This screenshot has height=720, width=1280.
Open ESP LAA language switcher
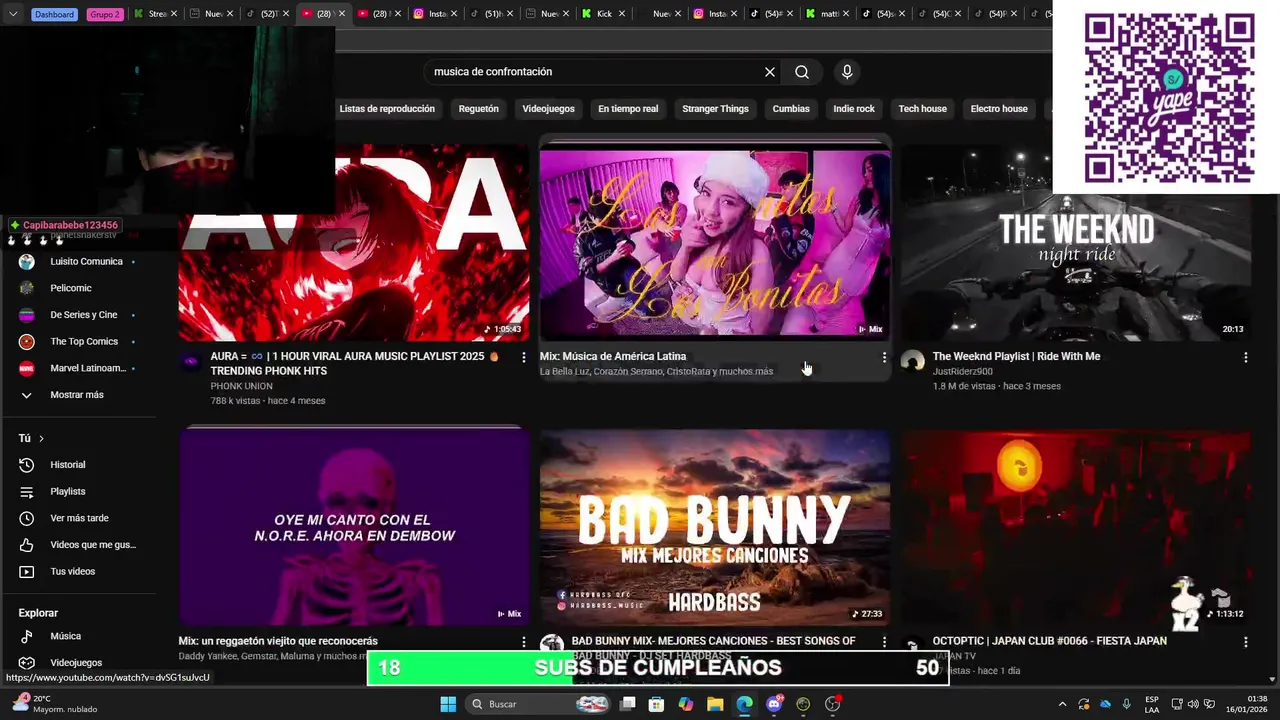[x=1152, y=704]
